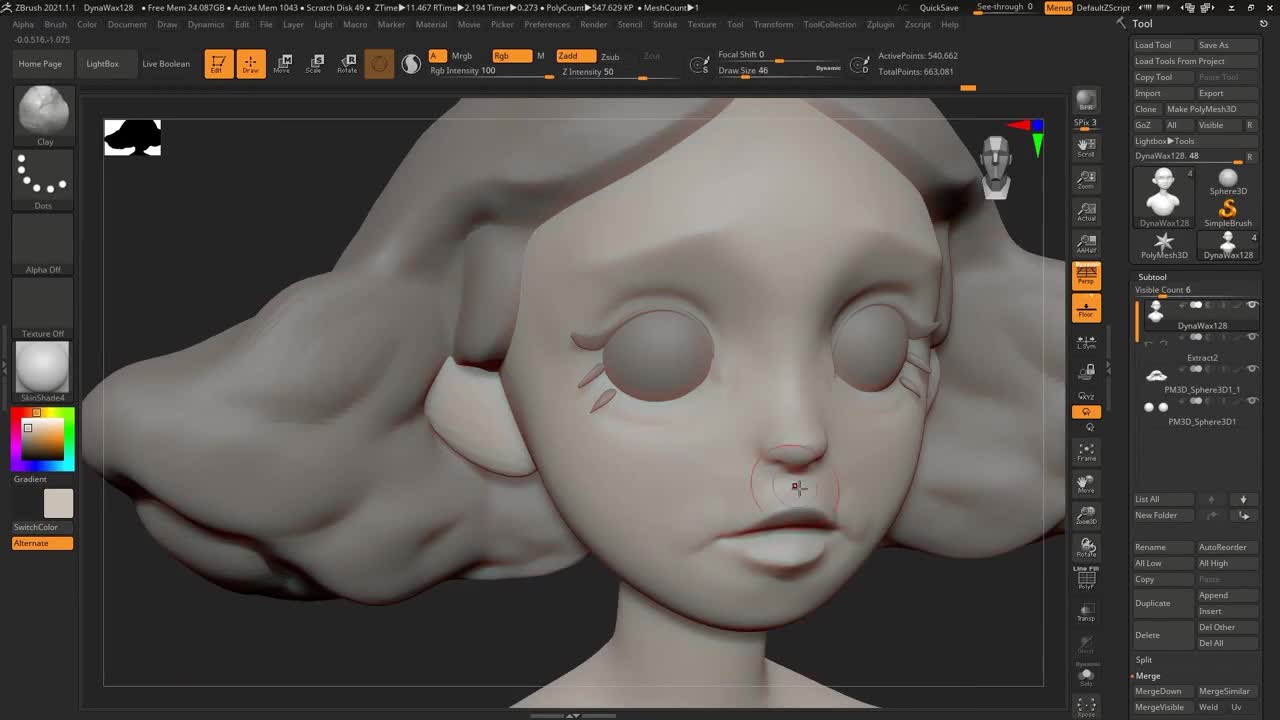This screenshot has height=720, width=1280.
Task: Toggle Perspective (Persp) view
Action: [x=1086, y=276]
